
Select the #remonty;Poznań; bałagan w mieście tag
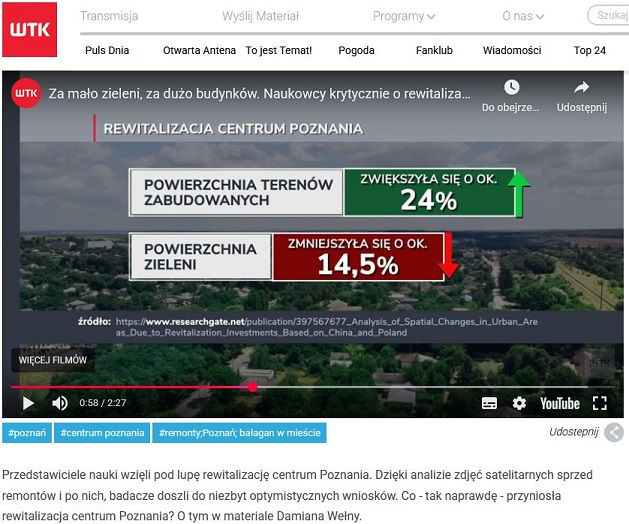(x=239, y=433)
